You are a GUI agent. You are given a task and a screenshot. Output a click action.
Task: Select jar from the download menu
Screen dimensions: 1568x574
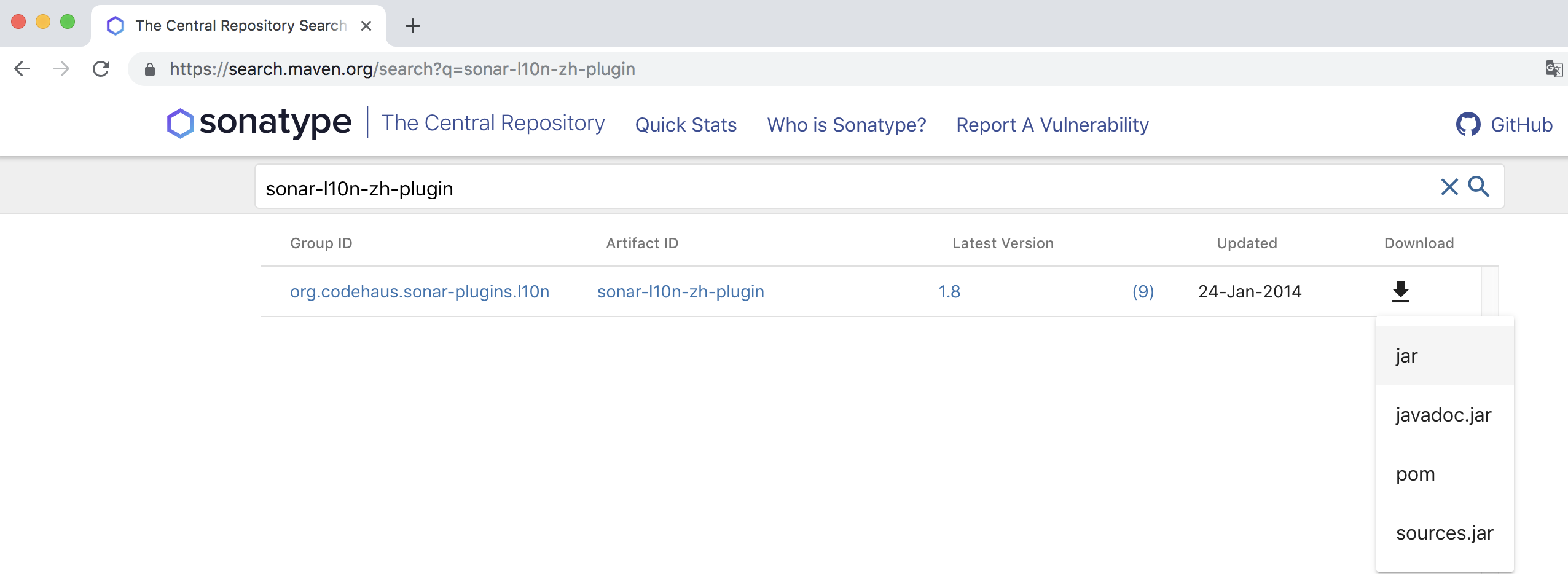pos(1406,356)
